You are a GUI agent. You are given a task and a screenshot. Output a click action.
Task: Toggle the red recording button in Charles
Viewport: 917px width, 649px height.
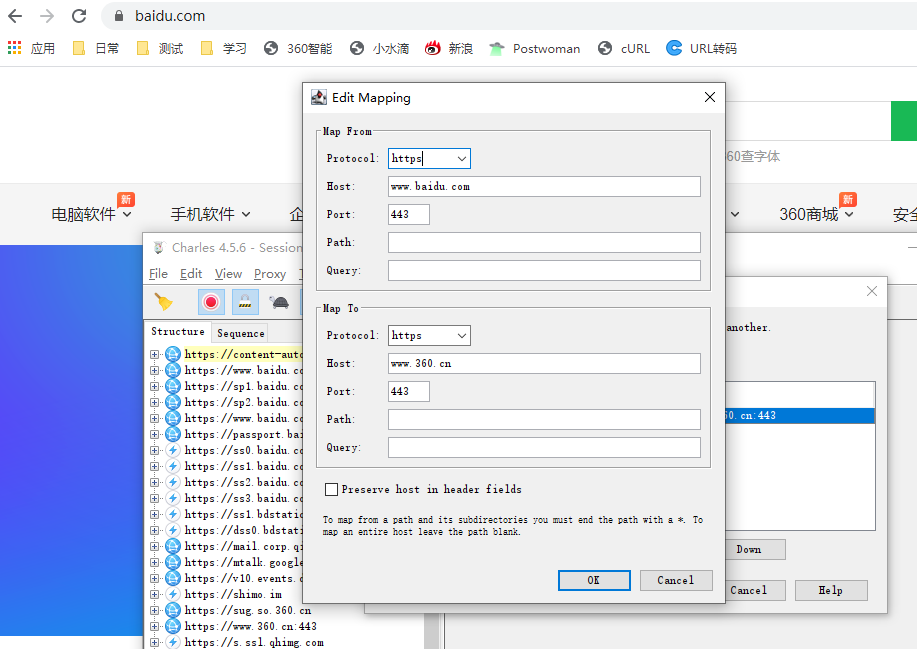(211, 302)
